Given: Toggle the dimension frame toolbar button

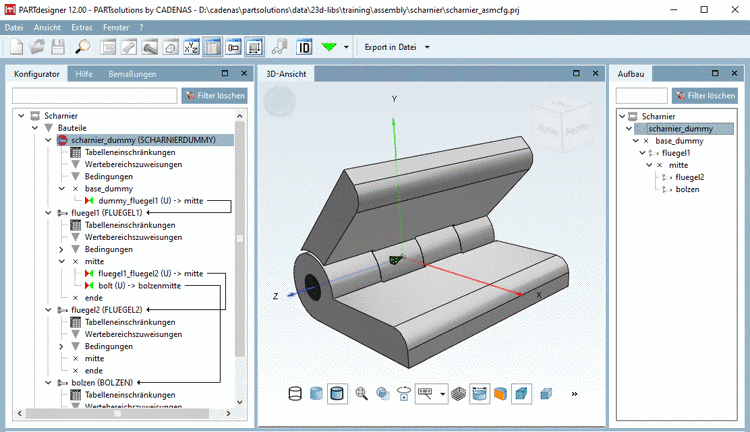Looking at the screenshot, I should point(254,47).
